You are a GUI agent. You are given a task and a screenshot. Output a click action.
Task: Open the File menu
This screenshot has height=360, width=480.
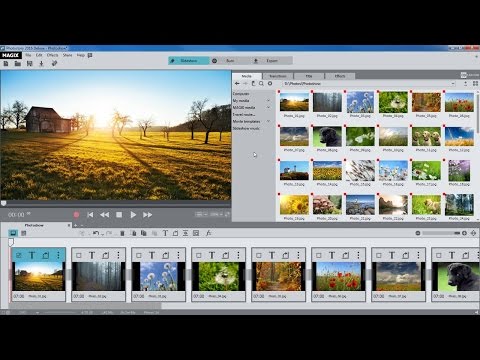pos(28,55)
